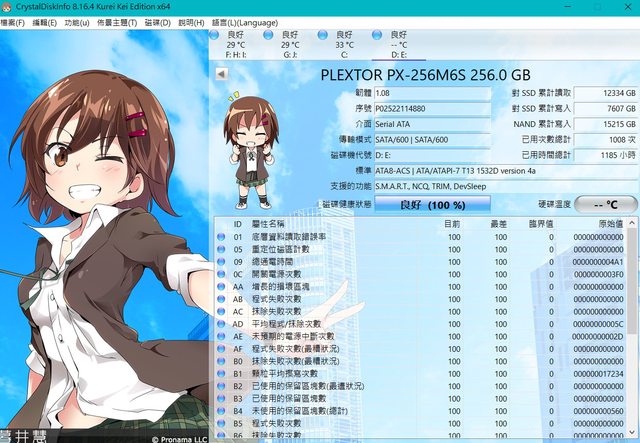This screenshot has width=640, height=443.
Task: Select the C: disk tab at 33 °C
Action: coord(344,45)
